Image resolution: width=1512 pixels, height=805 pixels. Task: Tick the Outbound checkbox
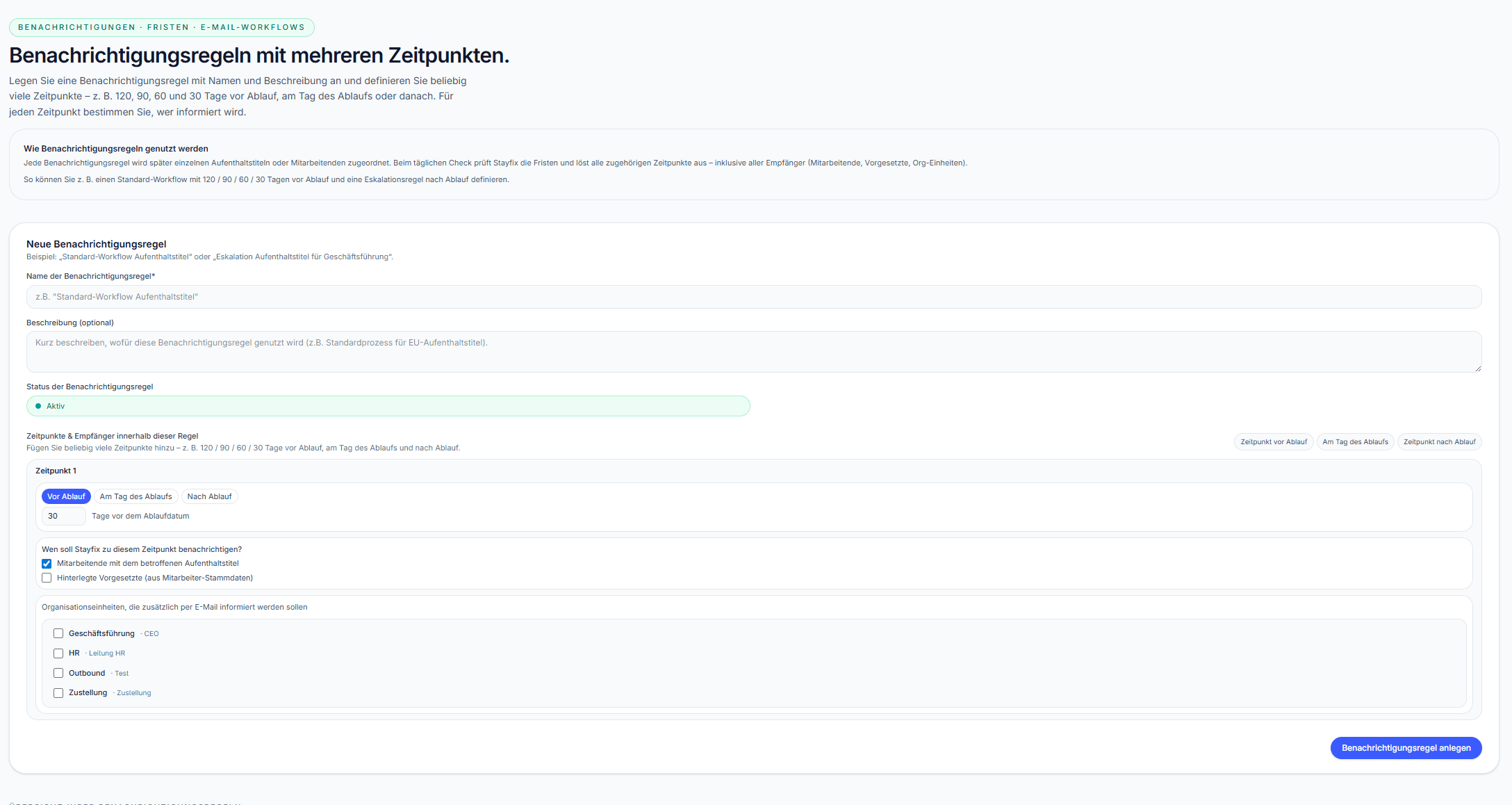(x=58, y=673)
